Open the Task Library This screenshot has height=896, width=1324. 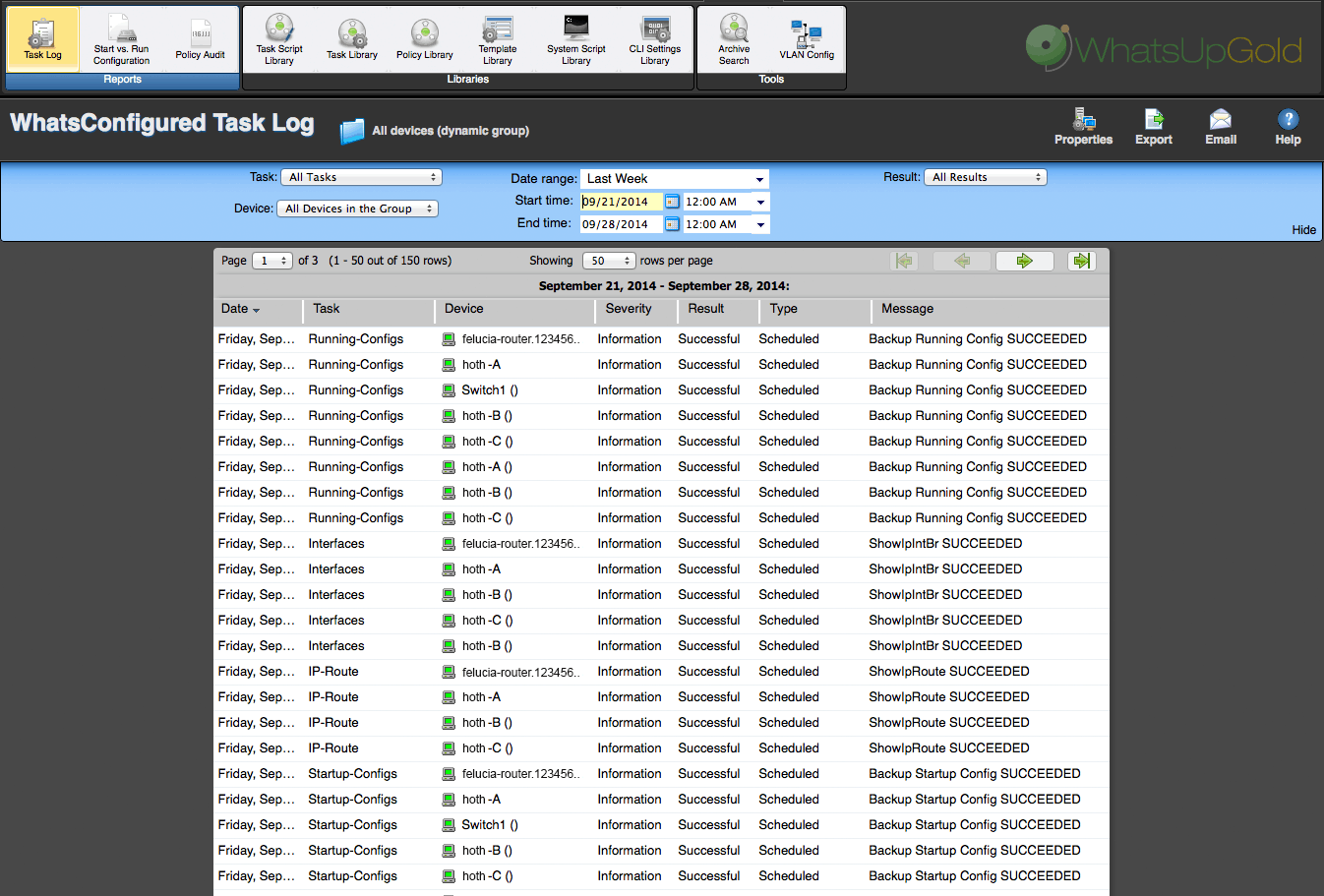[x=351, y=39]
